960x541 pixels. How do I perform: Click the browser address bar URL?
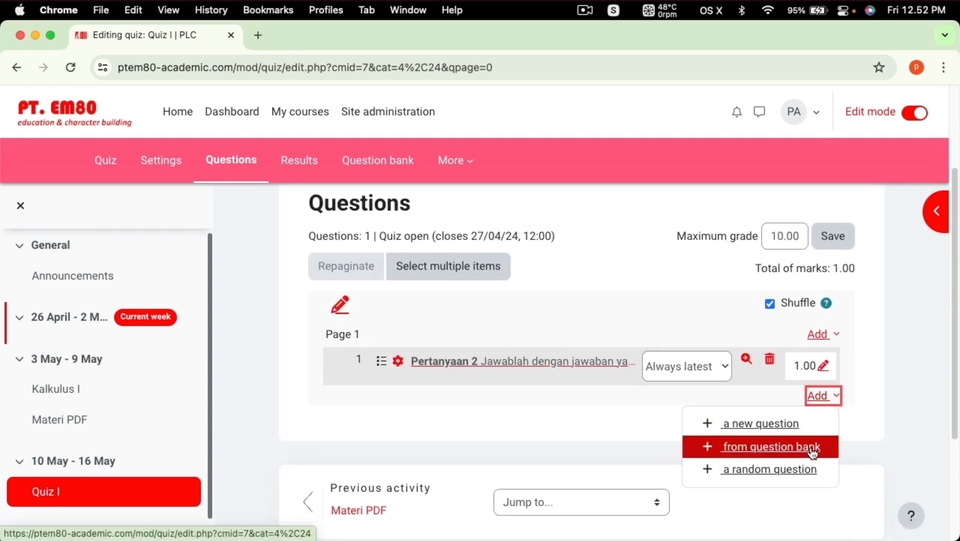click(305, 67)
